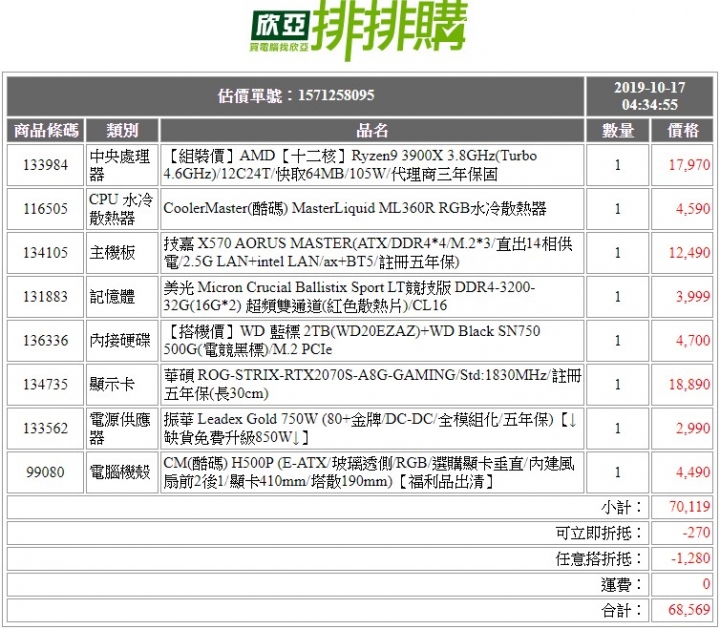The height and width of the screenshot is (629, 720).
Task: Click the 顯示卡 category cell
Action: pos(122,384)
